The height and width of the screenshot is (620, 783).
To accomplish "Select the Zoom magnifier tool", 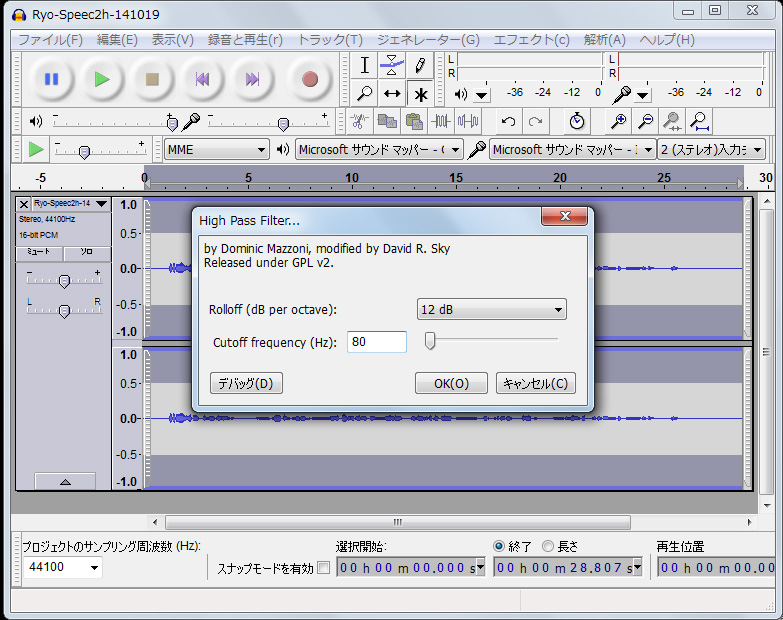I will (365, 94).
